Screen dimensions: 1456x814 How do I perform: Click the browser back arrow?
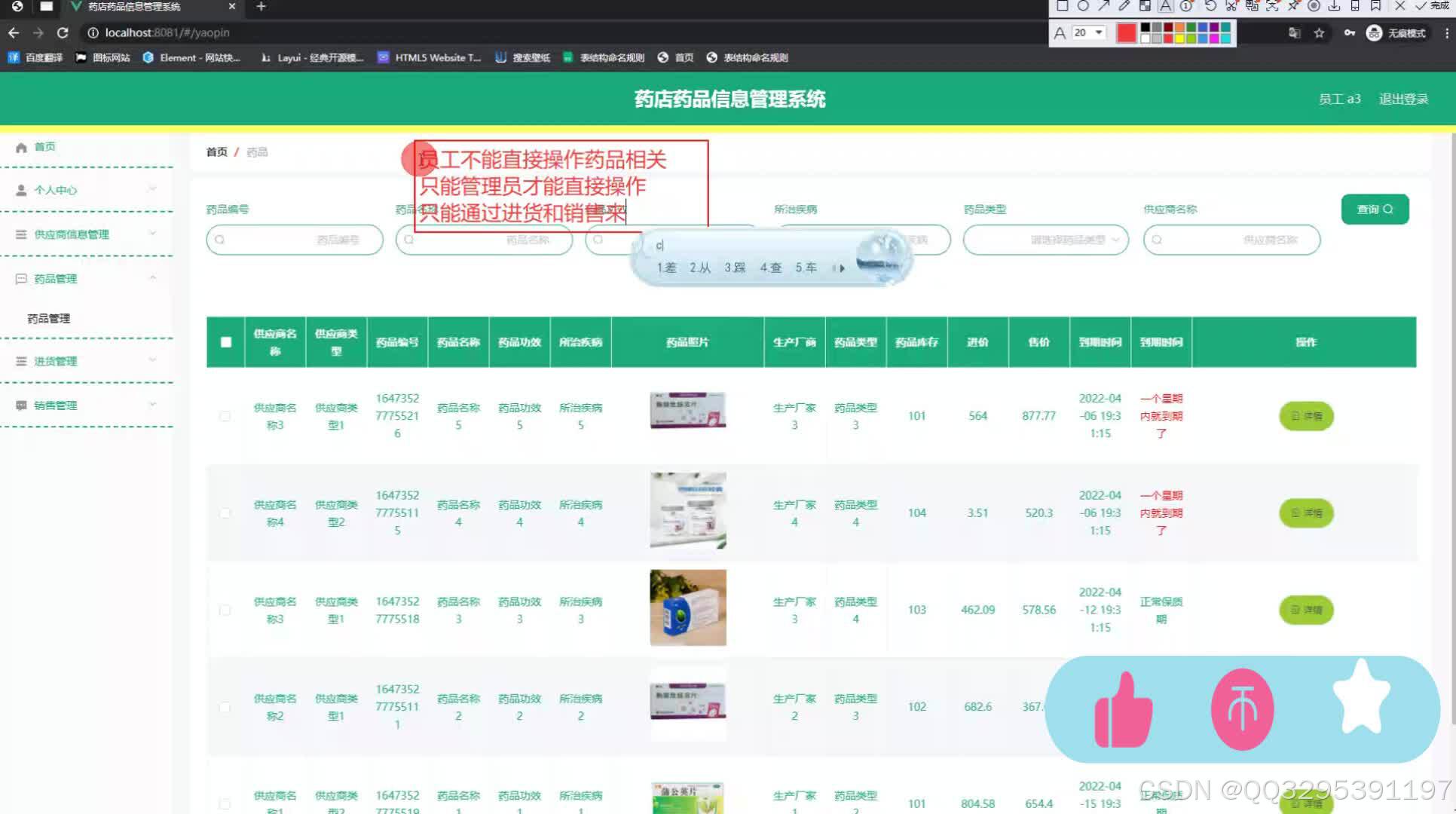tap(14, 32)
